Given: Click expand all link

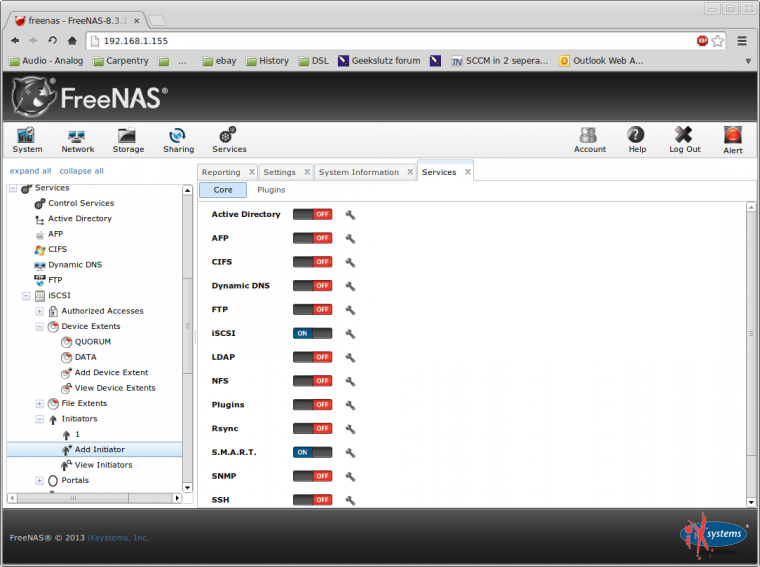Looking at the screenshot, I should click(x=31, y=171).
